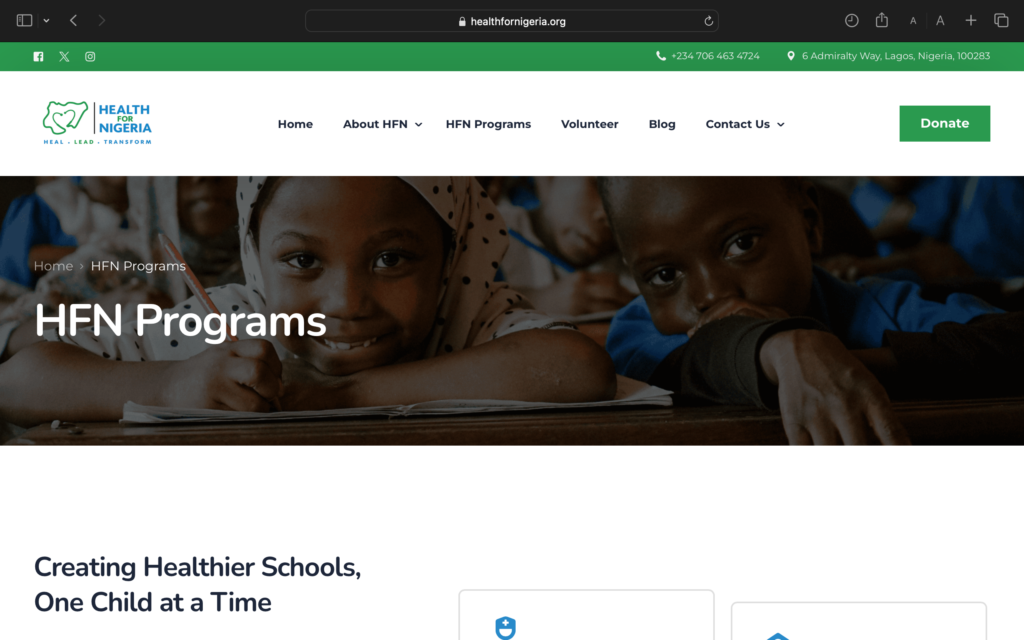Select the Blog nav item
Screen dimensions: 1024x640
[x=662, y=124]
